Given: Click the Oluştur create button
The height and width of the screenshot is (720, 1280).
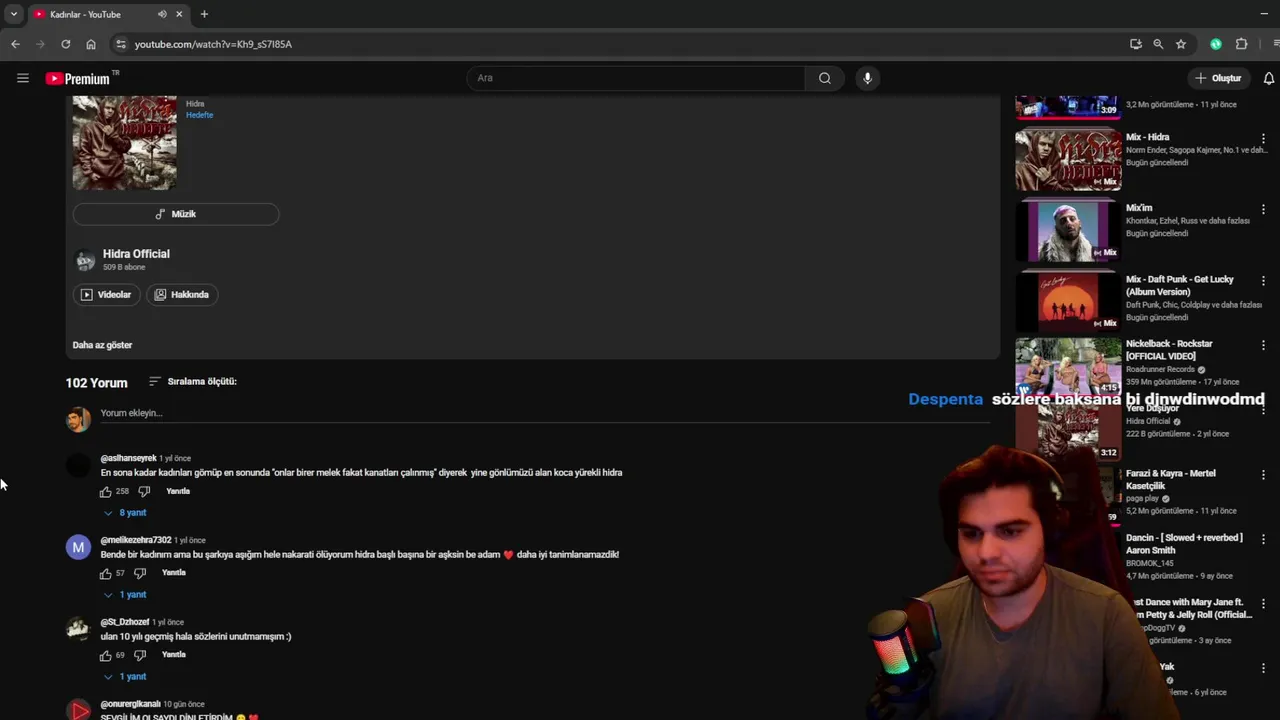Looking at the screenshot, I should point(1217,78).
